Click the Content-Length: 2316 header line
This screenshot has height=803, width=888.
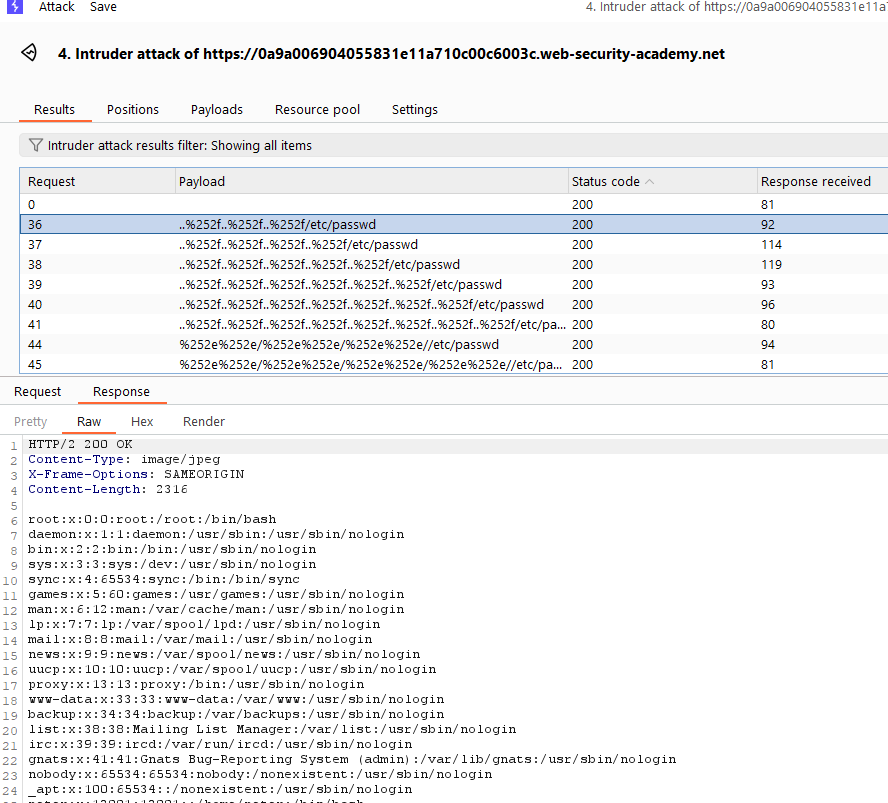[108, 489]
